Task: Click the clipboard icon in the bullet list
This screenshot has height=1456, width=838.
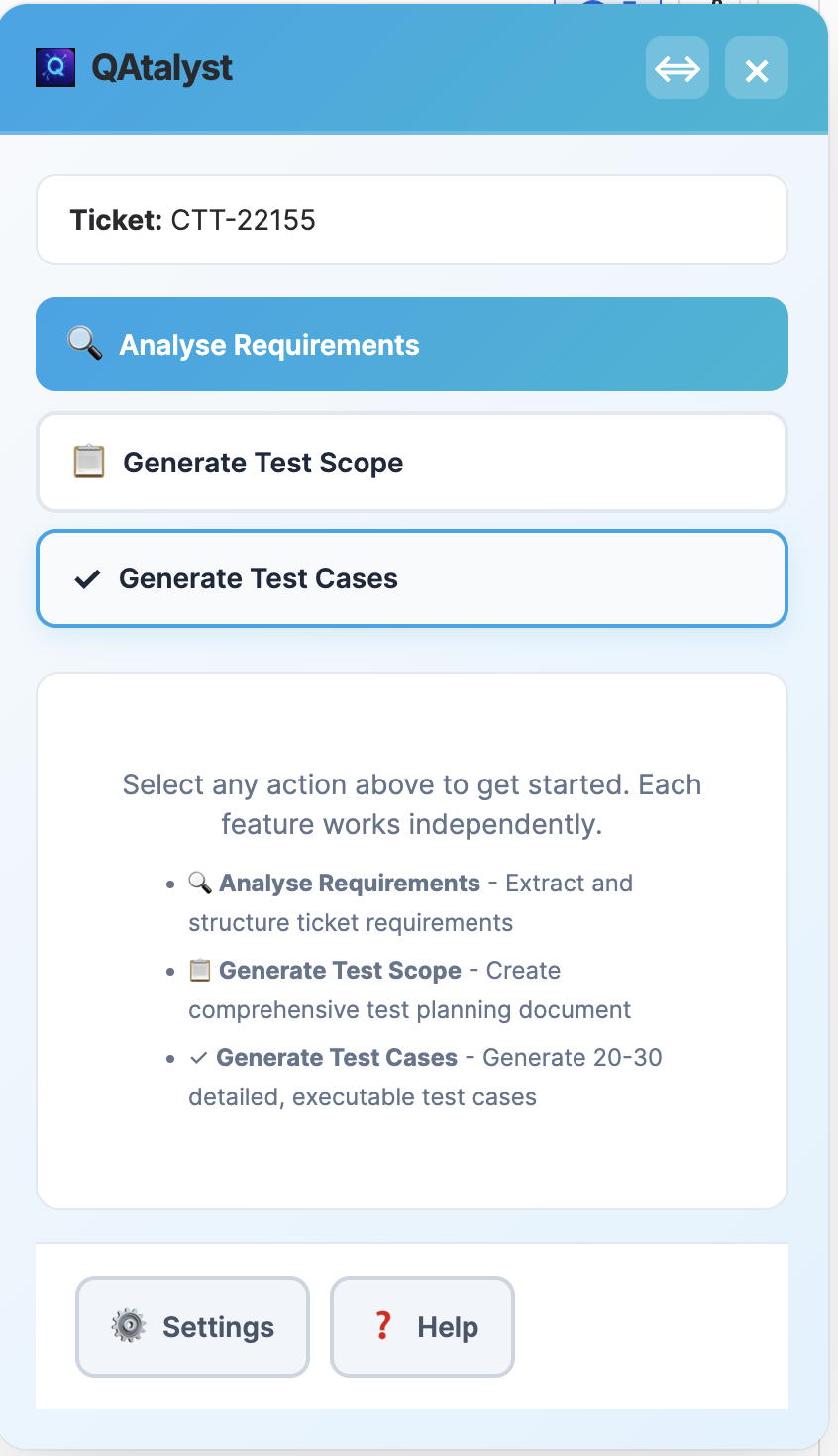Action: point(200,970)
